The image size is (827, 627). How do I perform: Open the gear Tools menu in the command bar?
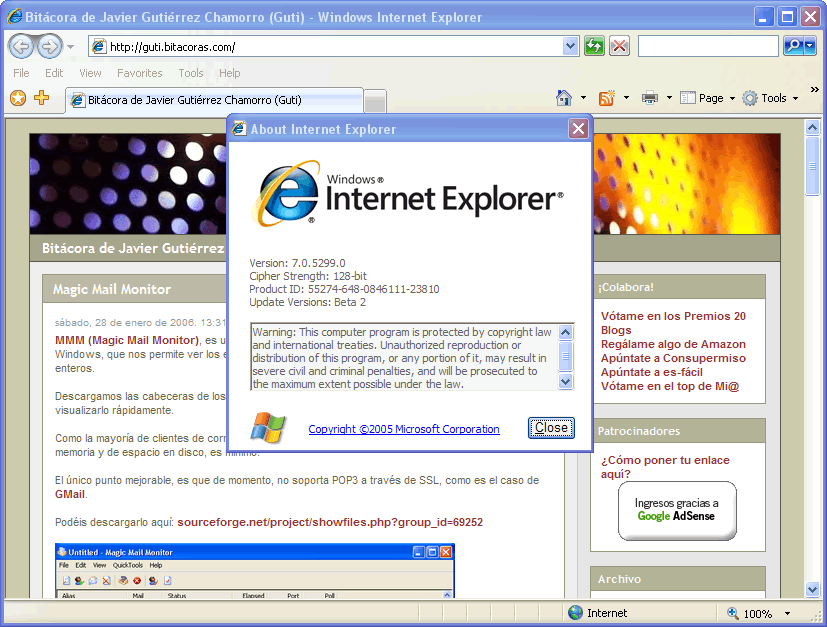(x=770, y=98)
